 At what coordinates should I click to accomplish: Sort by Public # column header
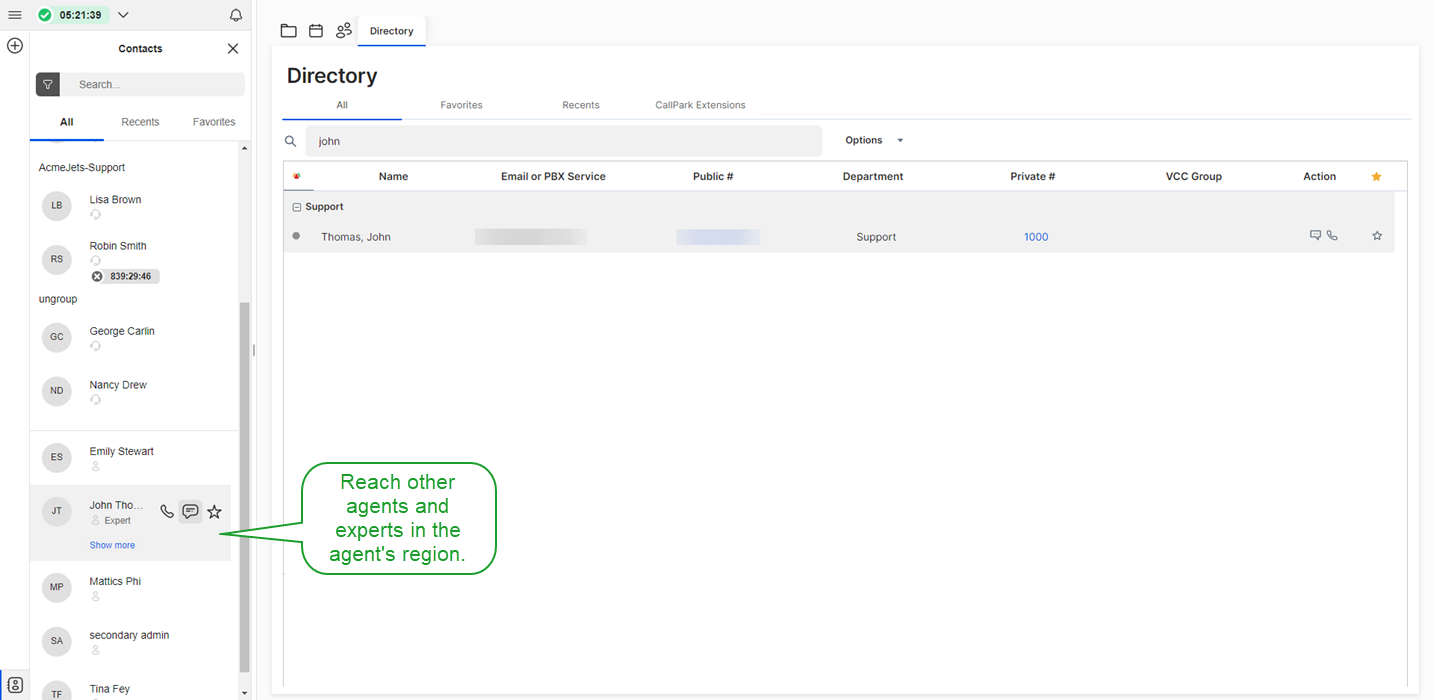point(713,176)
